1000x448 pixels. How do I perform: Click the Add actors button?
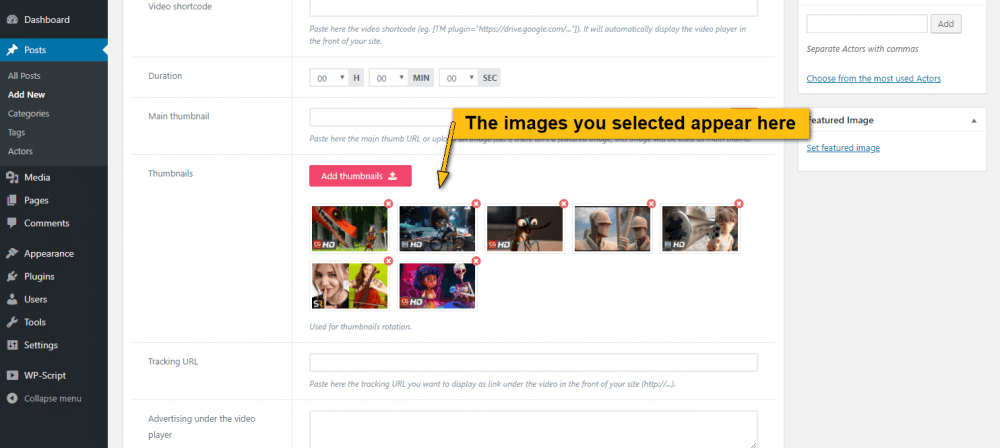(946, 24)
